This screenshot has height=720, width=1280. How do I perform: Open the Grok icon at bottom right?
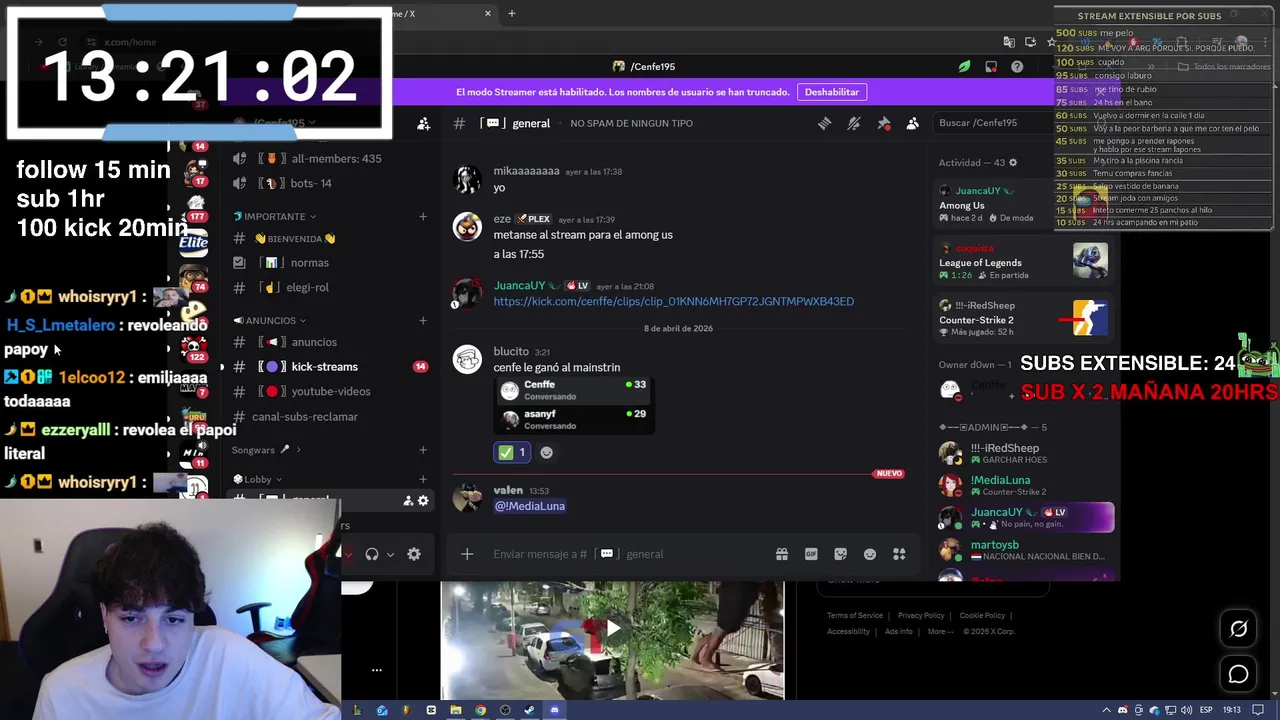coord(1238,629)
